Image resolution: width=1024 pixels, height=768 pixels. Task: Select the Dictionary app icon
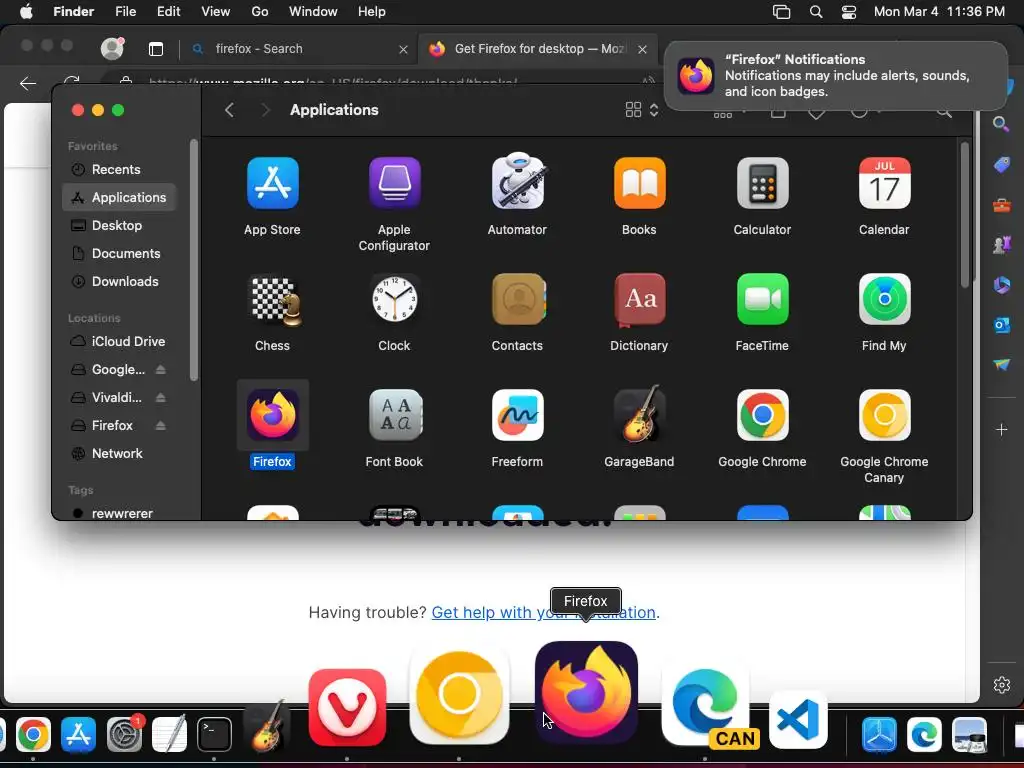click(639, 299)
